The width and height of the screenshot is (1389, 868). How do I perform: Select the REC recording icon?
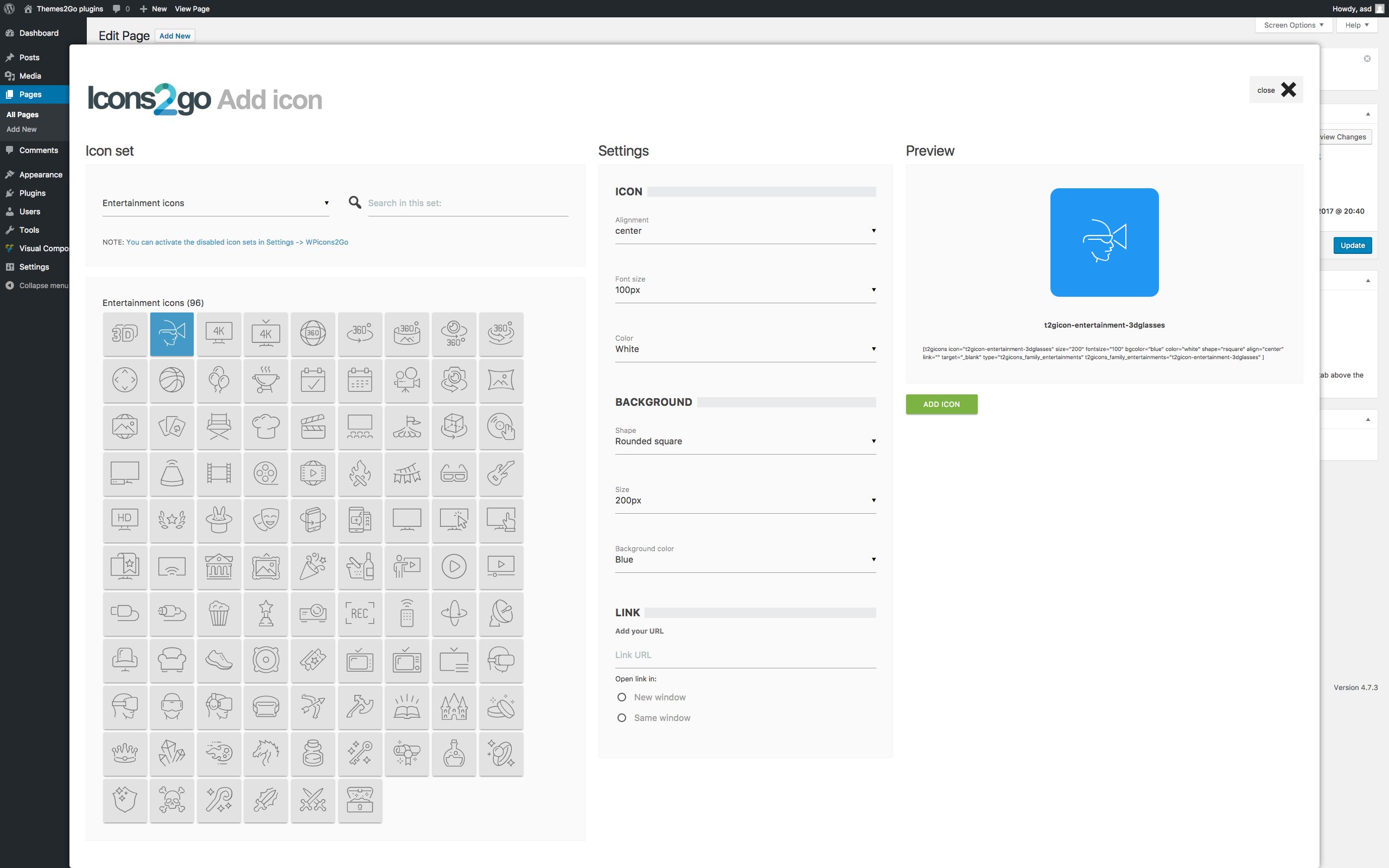(x=360, y=614)
